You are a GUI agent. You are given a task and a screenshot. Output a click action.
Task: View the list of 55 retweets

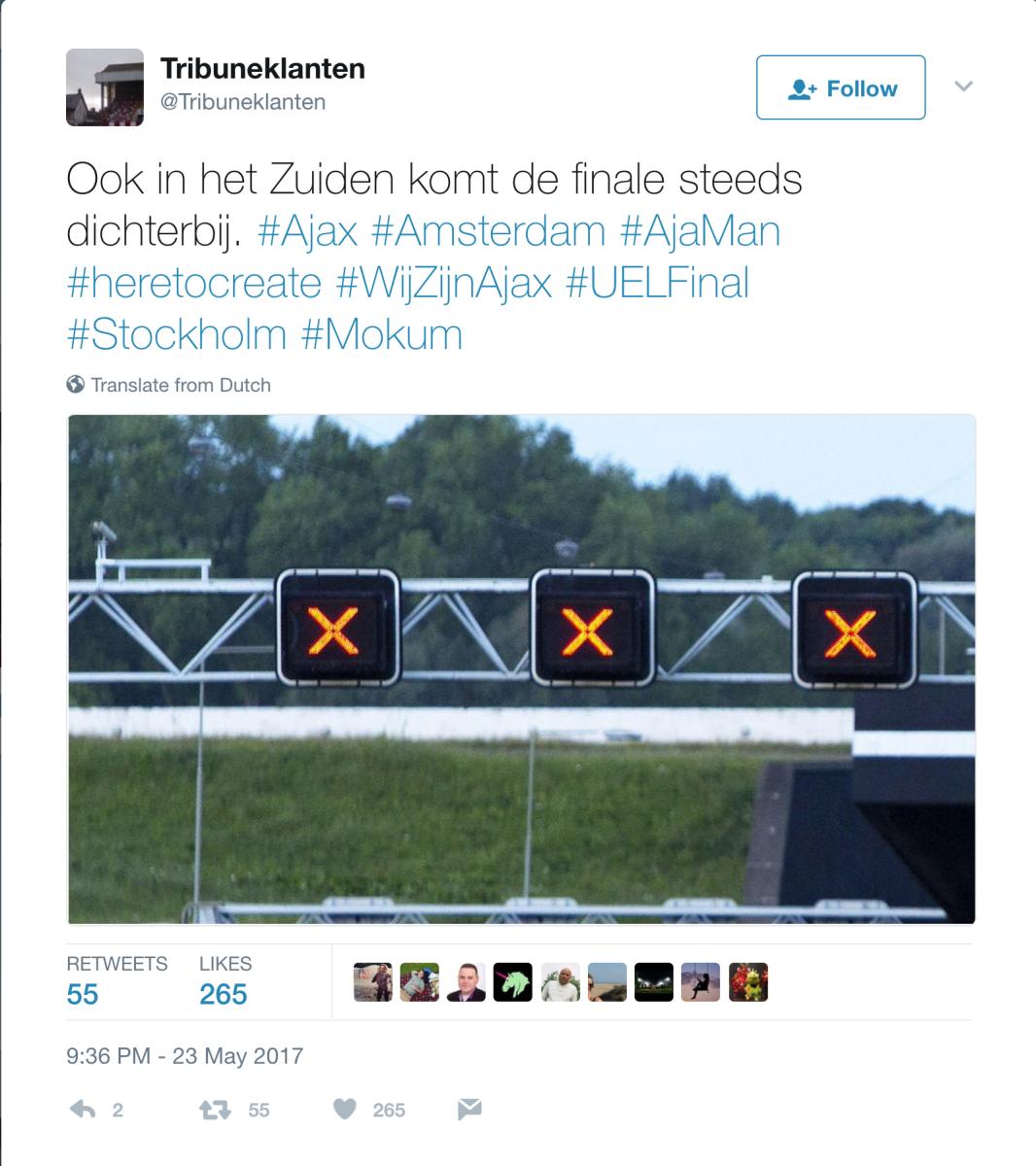(117, 979)
